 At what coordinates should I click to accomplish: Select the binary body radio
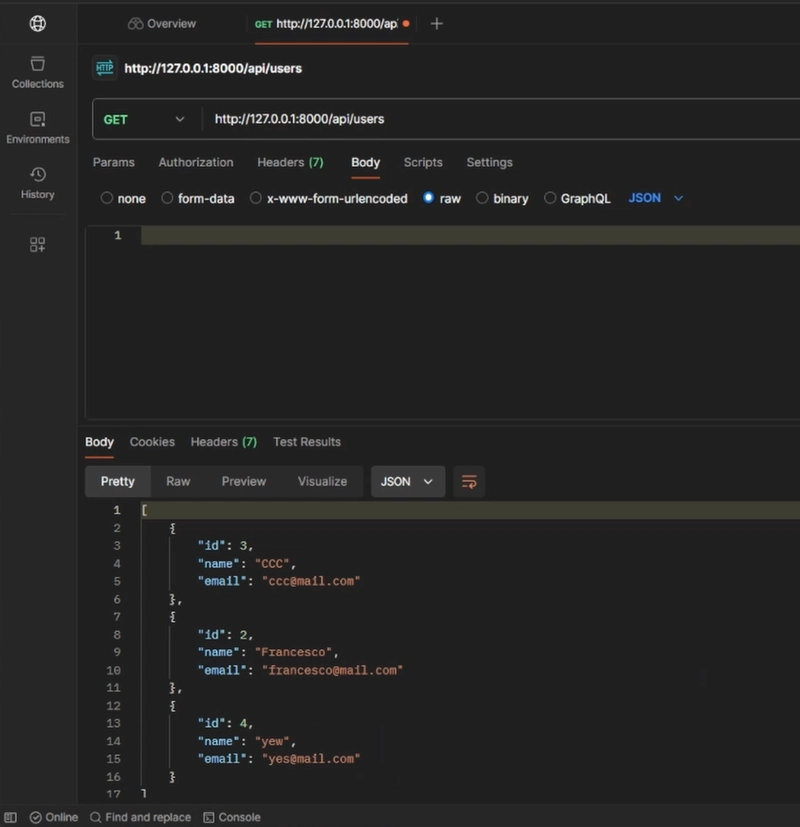coord(481,198)
